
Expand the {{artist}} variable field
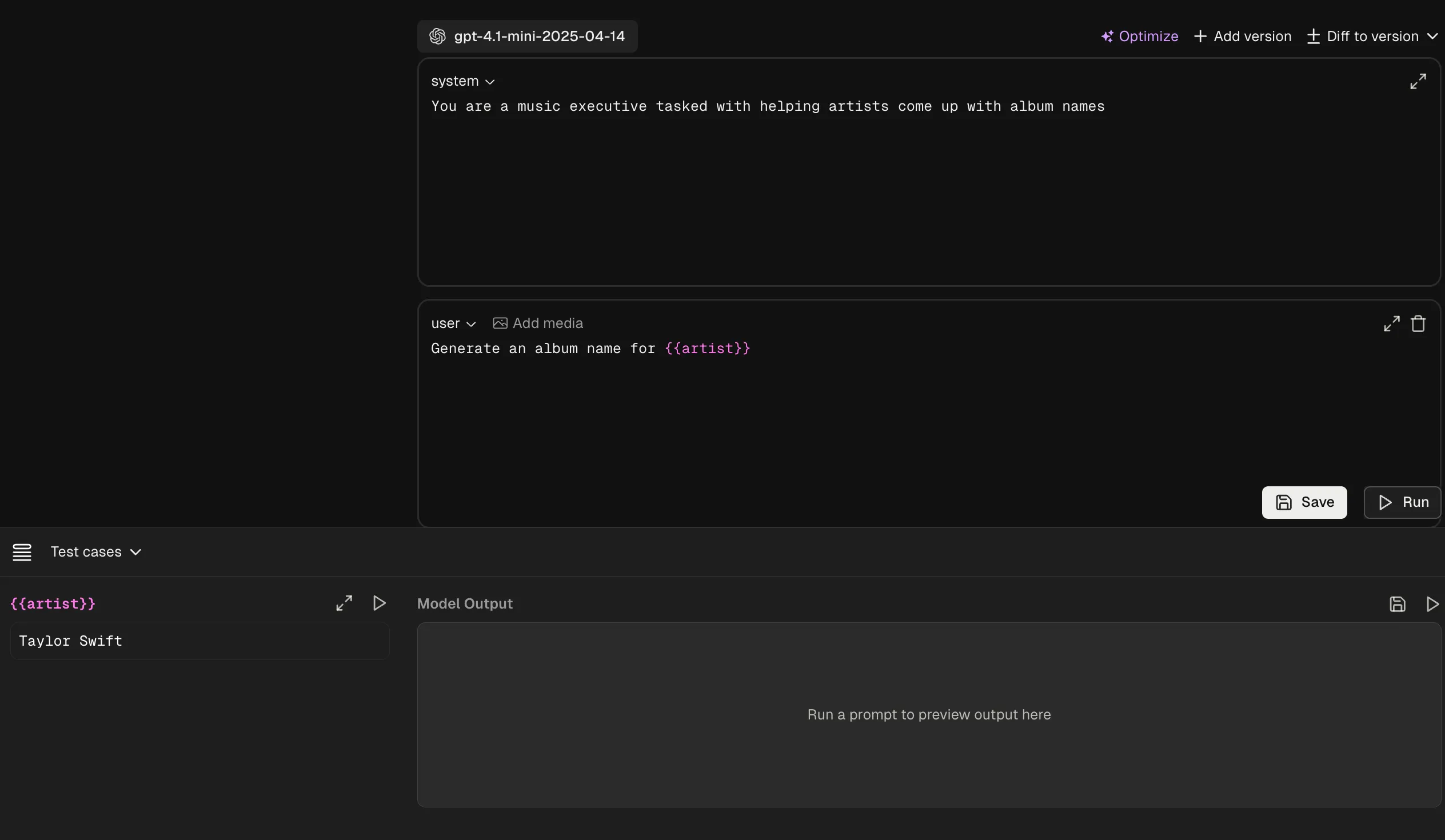click(x=344, y=603)
